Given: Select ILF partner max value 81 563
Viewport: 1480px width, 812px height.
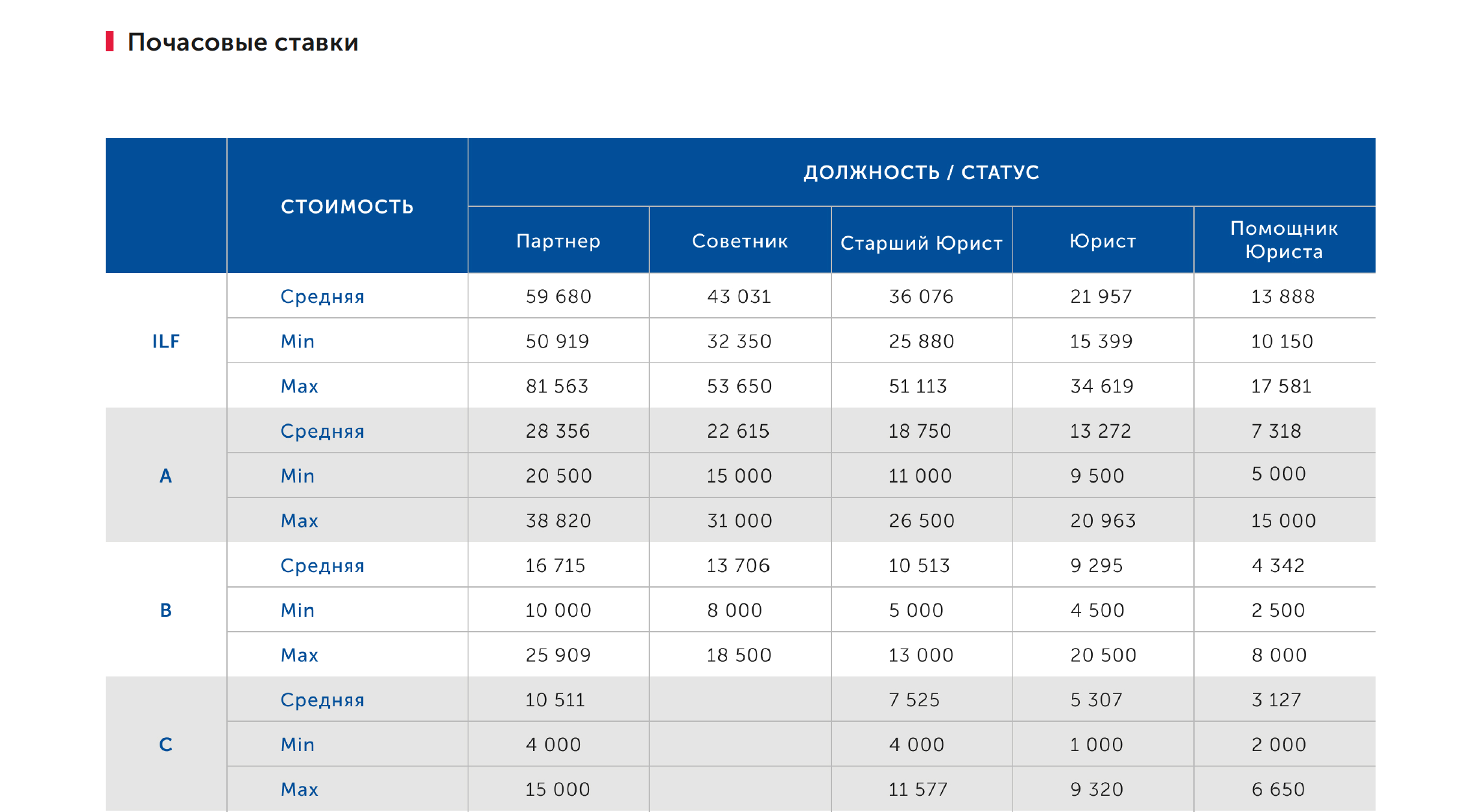Looking at the screenshot, I should point(557,386).
